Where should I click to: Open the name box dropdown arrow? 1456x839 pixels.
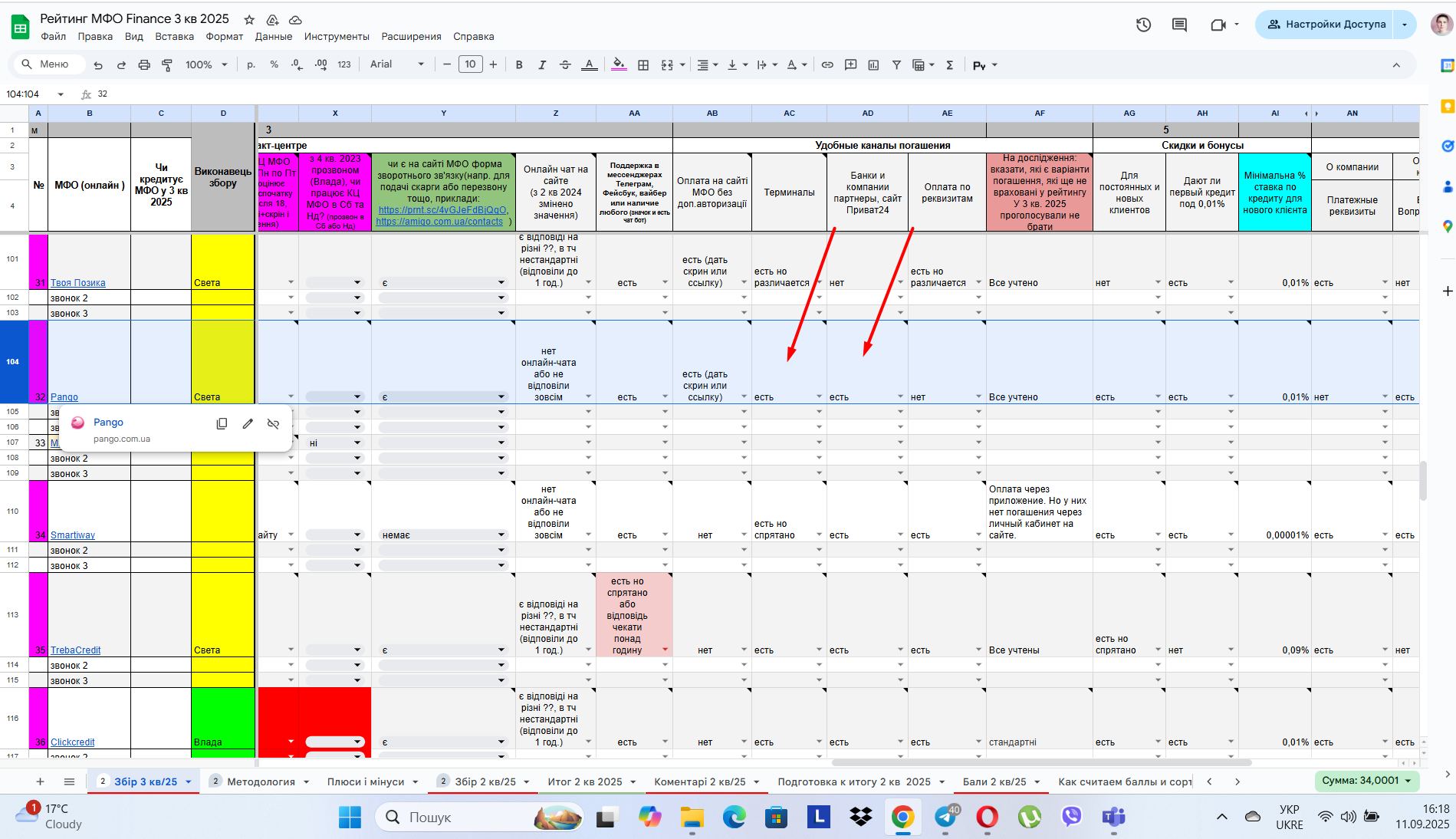tap(61, 94)
